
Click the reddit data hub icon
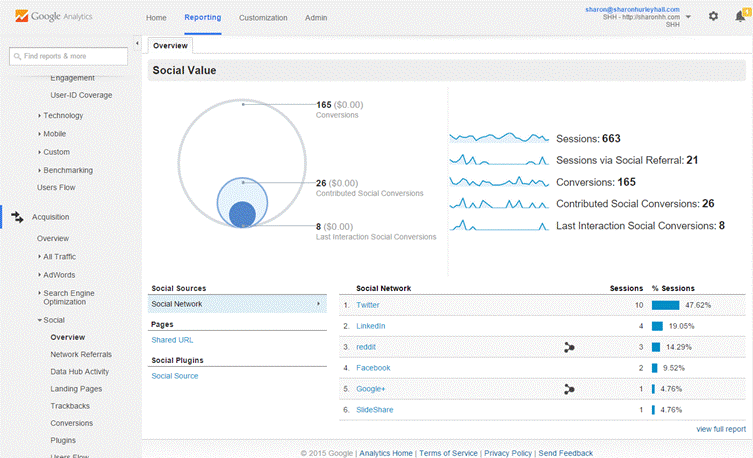[569, 347]
